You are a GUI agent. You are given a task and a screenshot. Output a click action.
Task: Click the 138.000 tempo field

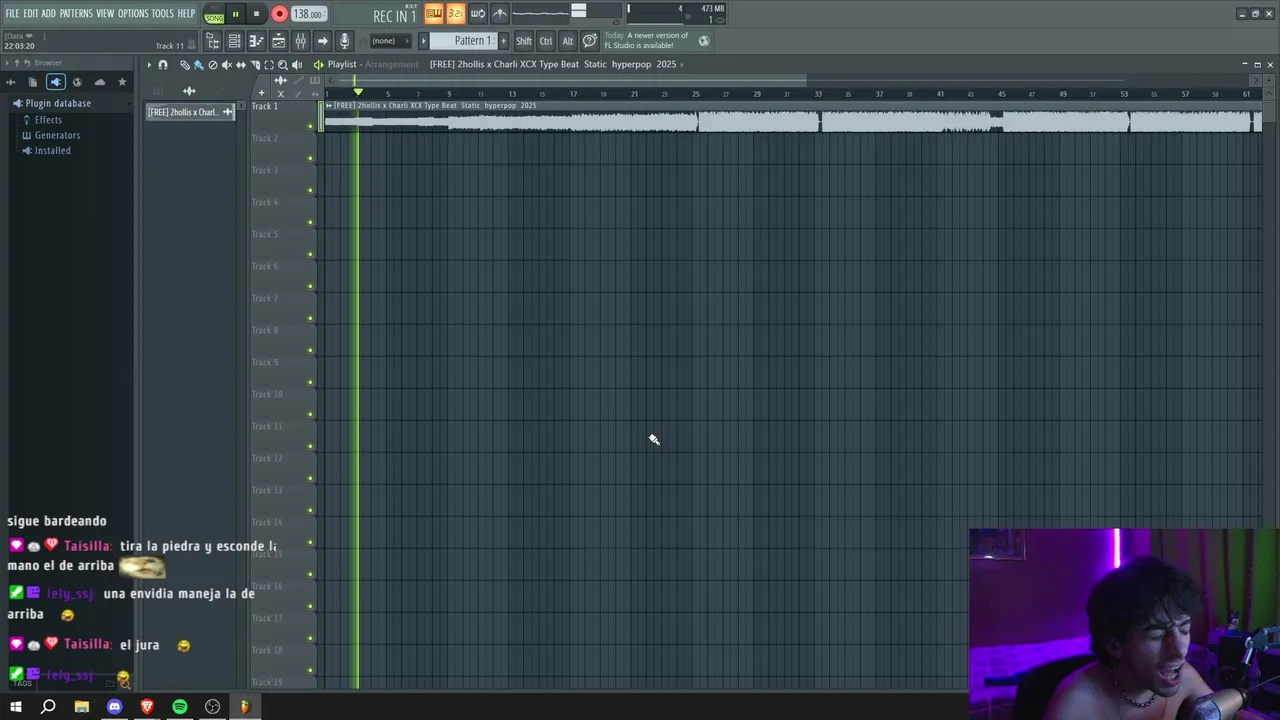pos(308,14)
